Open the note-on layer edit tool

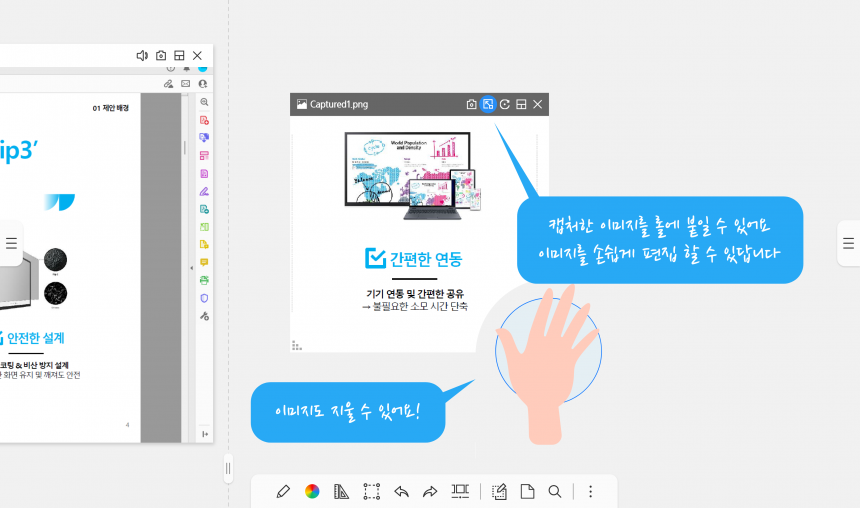499,491
